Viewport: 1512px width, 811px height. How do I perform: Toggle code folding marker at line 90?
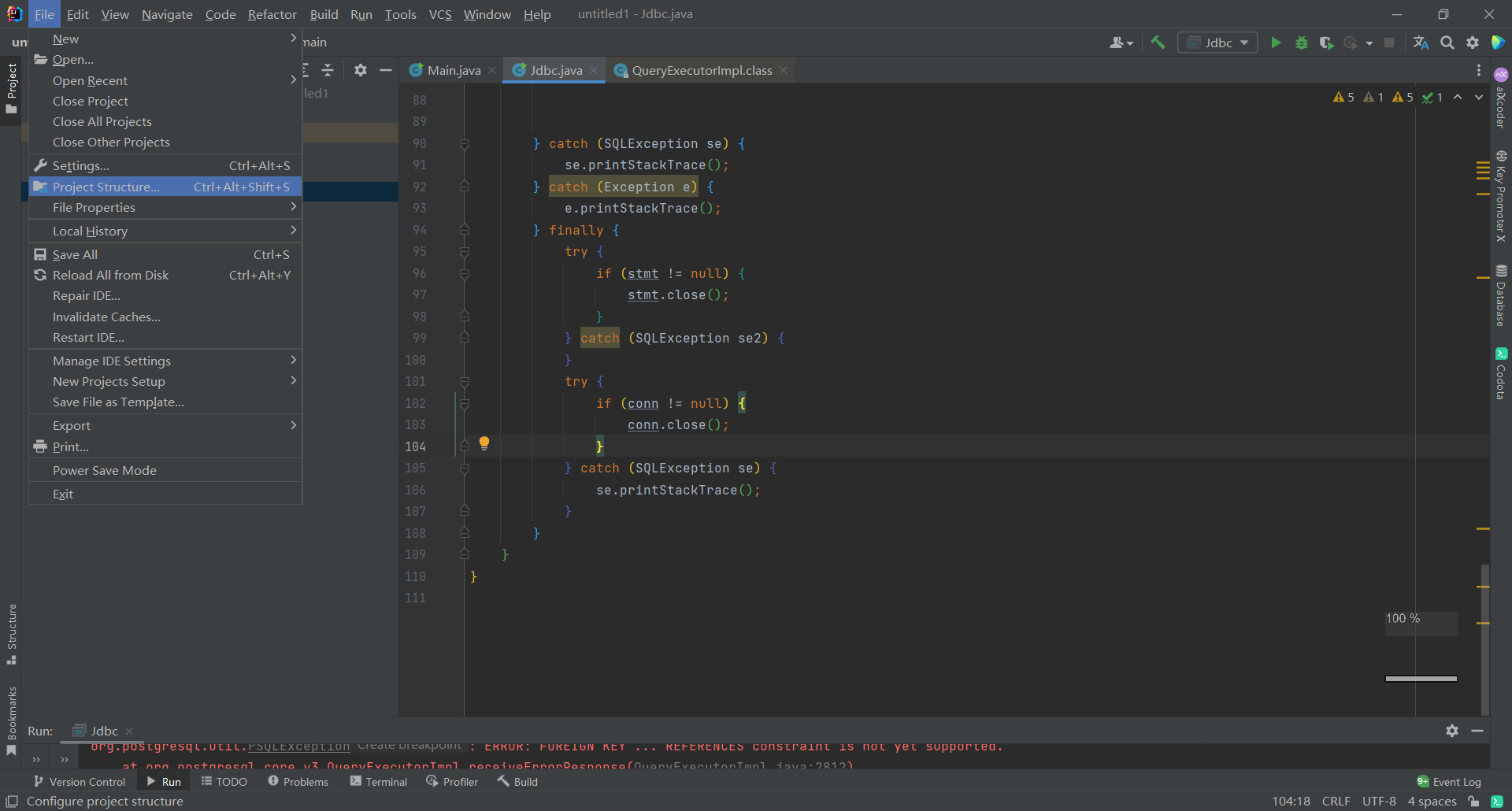(x=465, y=144)
